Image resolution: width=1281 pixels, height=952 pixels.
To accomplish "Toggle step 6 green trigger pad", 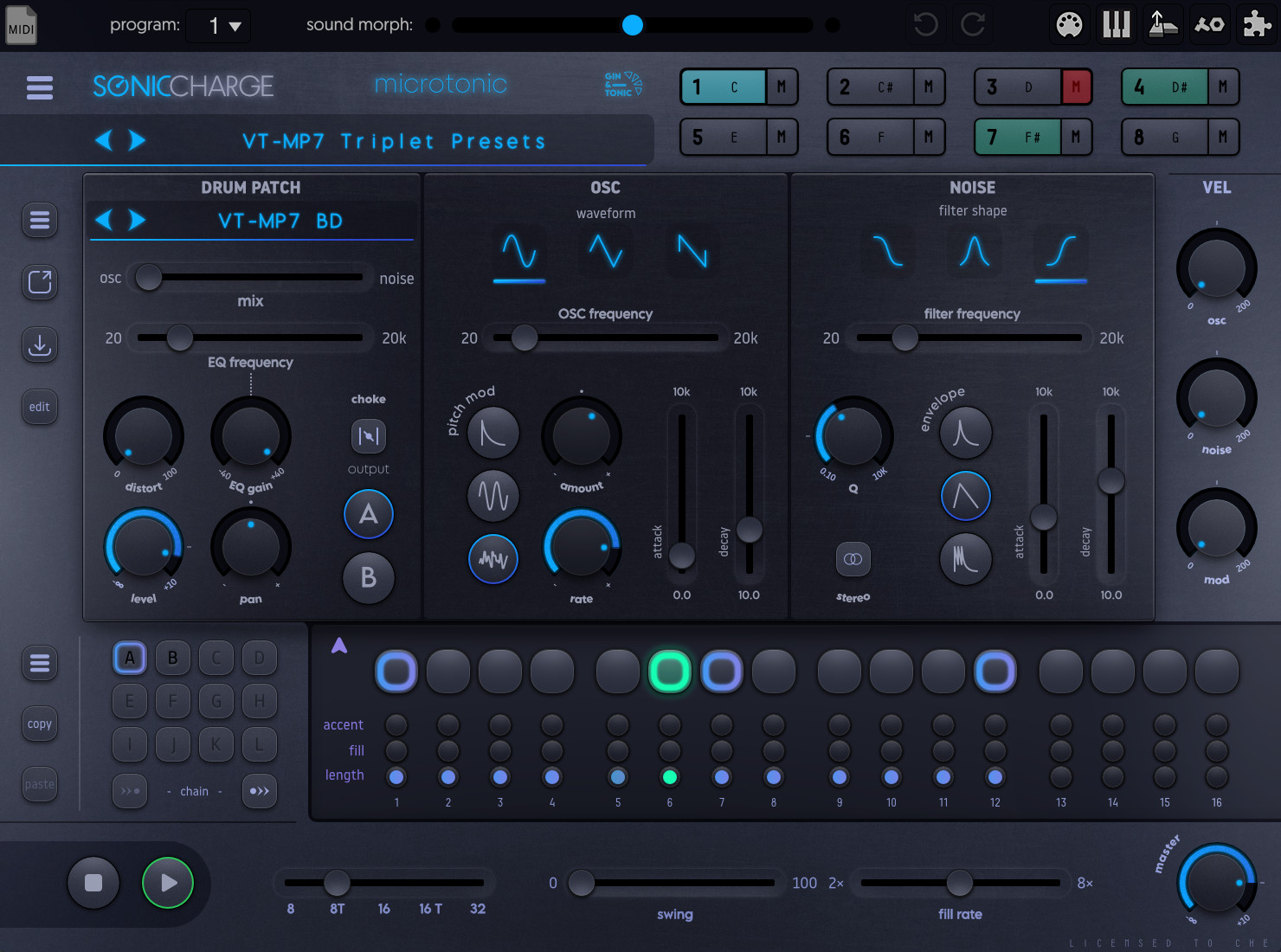I will point(670,671).
